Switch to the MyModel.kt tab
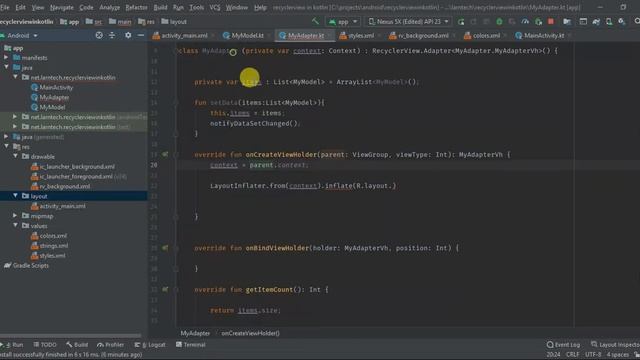 243,36
